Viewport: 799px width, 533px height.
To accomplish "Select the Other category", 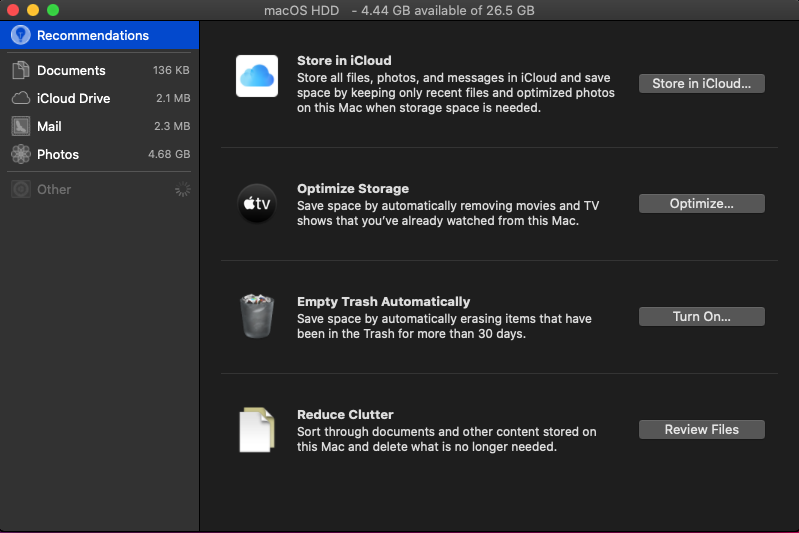I will tap(99, 190).
